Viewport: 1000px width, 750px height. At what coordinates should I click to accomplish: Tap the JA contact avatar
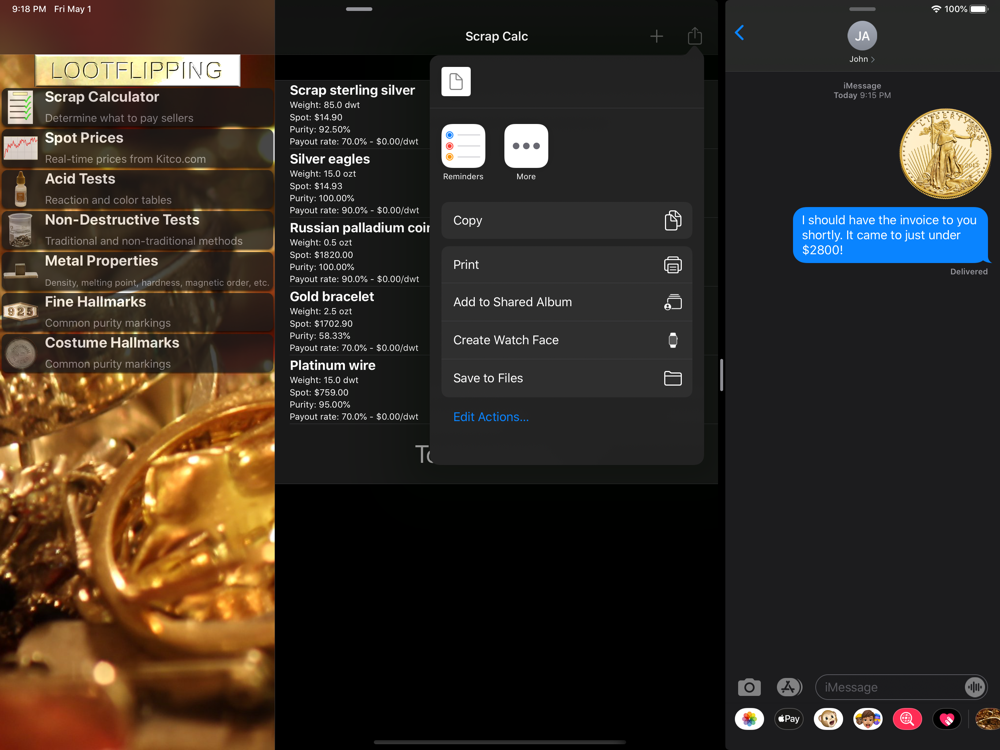click(x=862, y=36)
